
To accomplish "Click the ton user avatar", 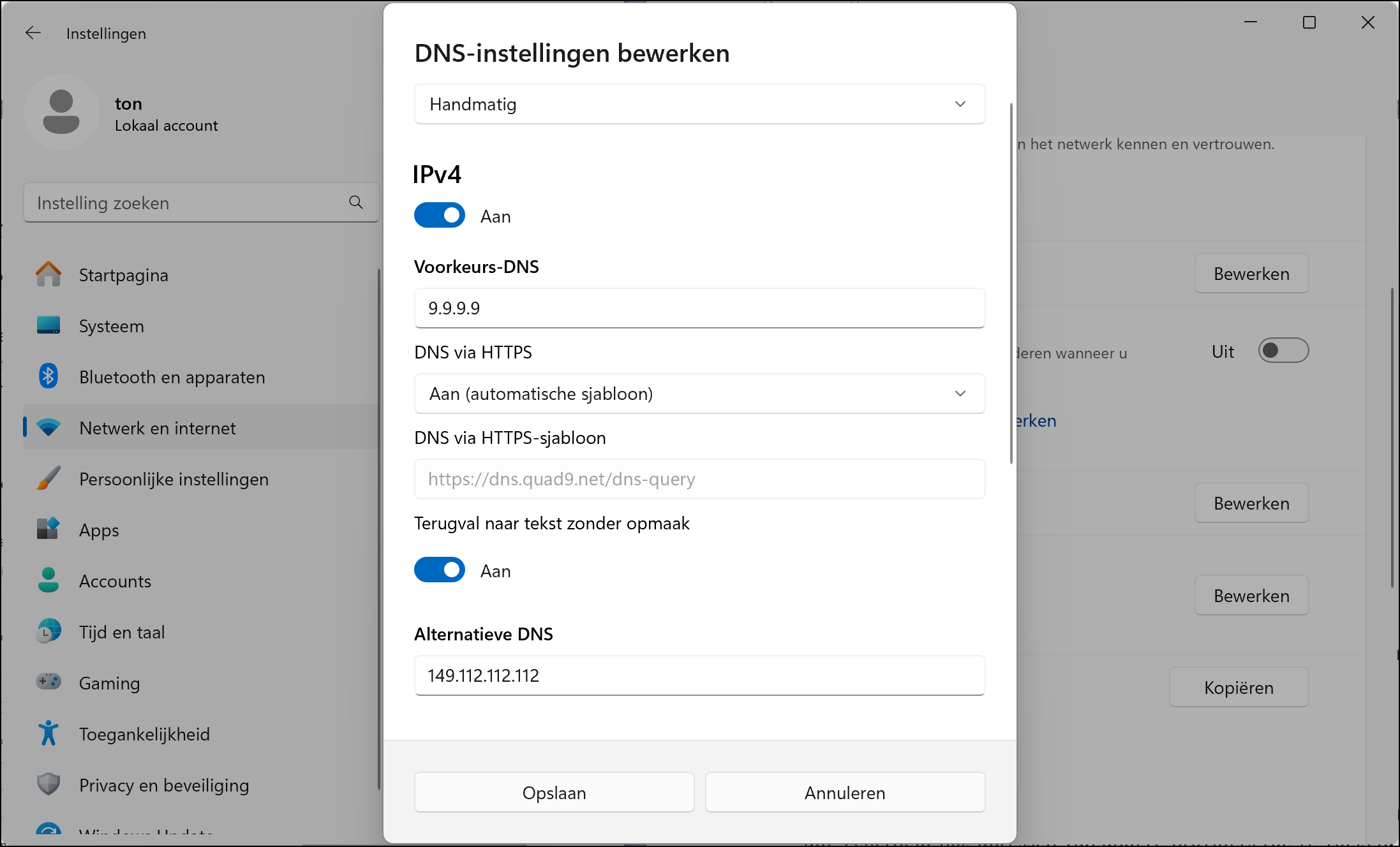I will tap(61, 113).
